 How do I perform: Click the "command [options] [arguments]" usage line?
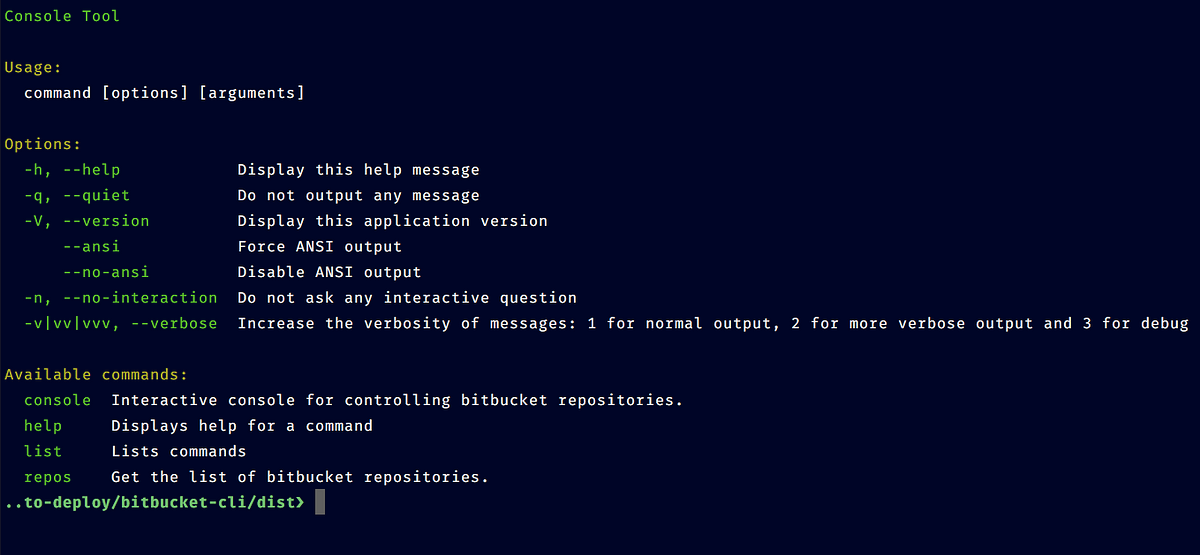click(x=164, y=93)
